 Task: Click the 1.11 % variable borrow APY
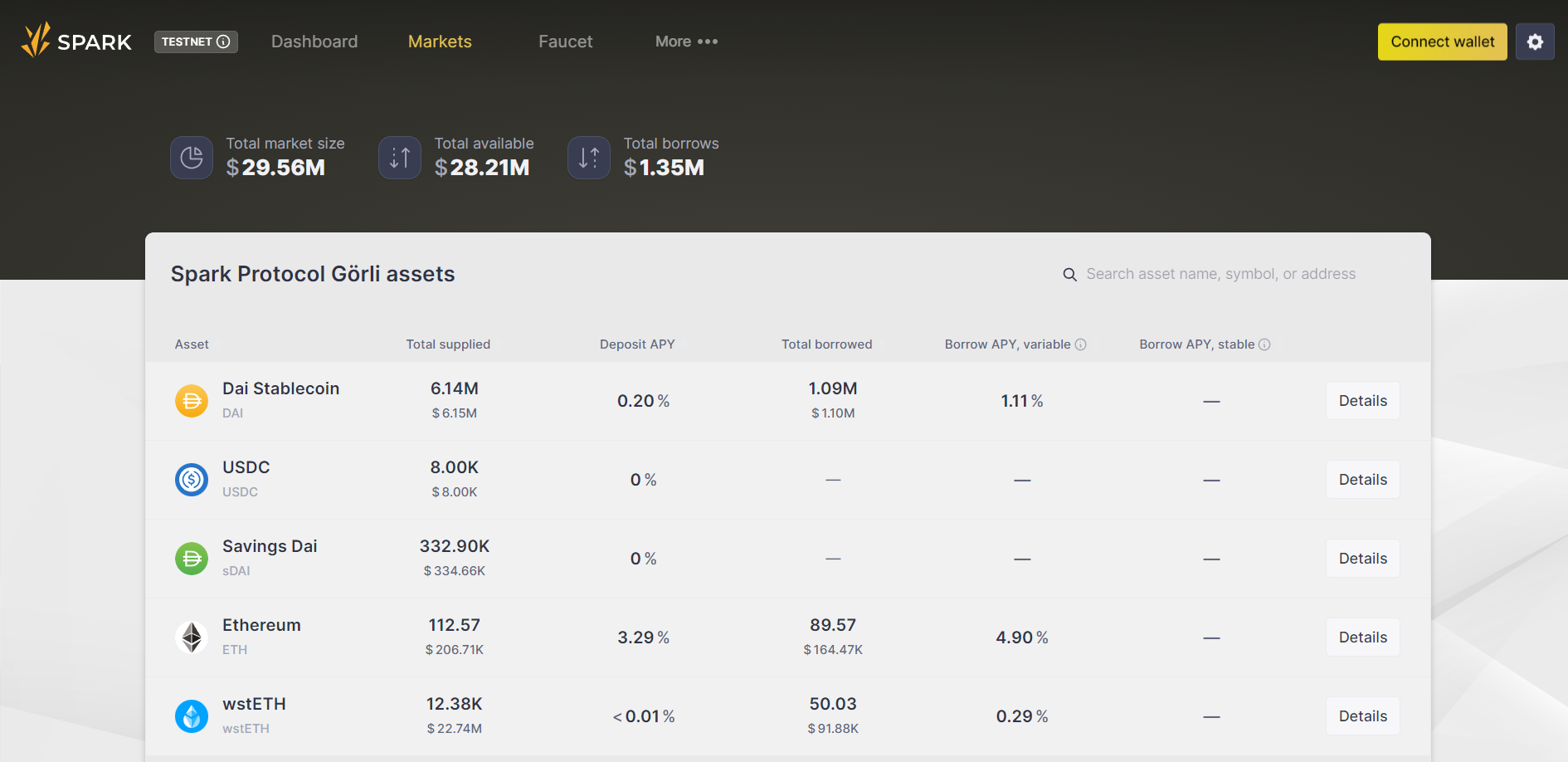tap(1022, 401)
